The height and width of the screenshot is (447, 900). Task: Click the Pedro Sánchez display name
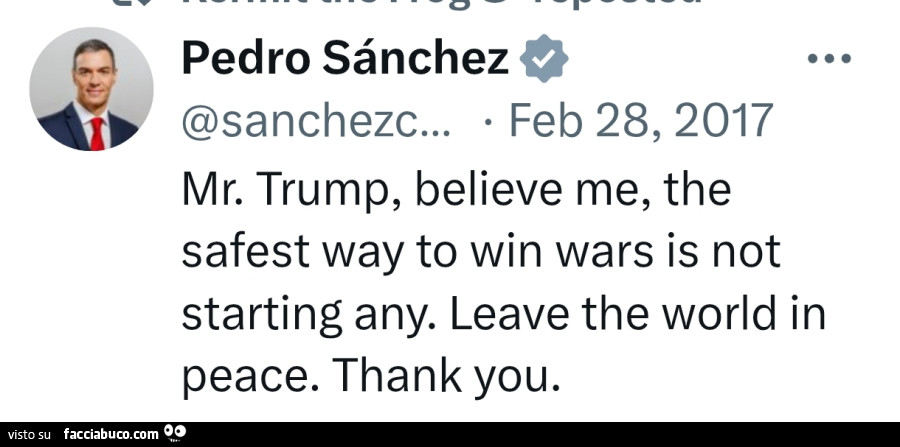pos(345,60)
